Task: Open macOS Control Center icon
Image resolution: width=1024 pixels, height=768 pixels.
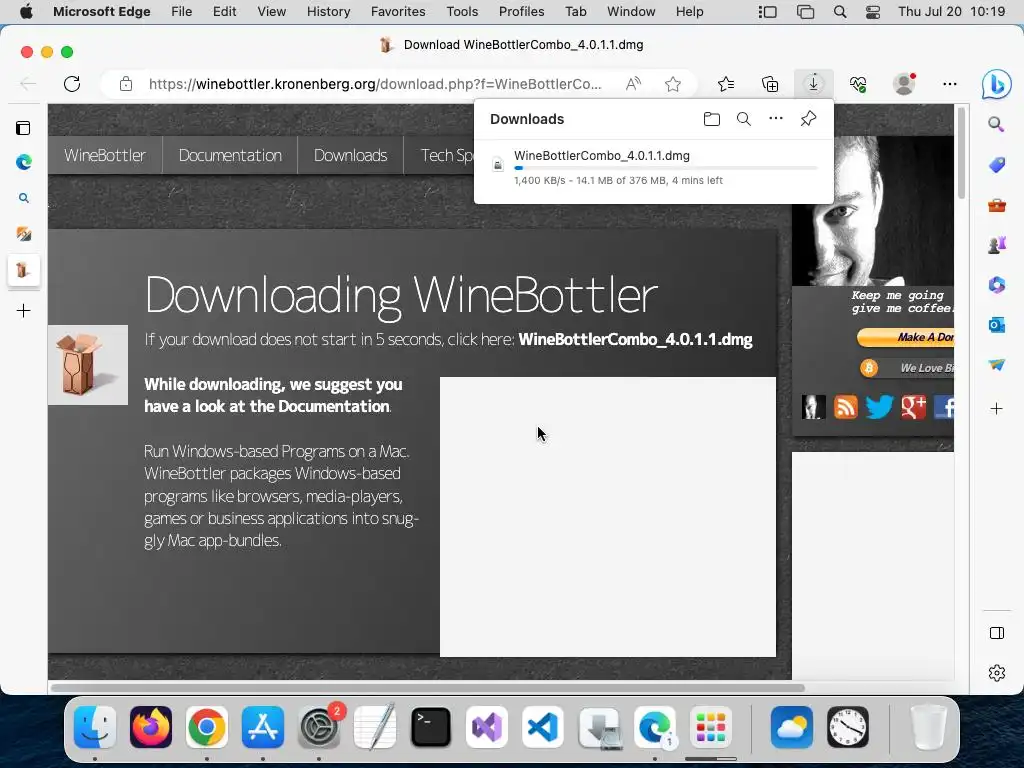Action: coord(872,12)
